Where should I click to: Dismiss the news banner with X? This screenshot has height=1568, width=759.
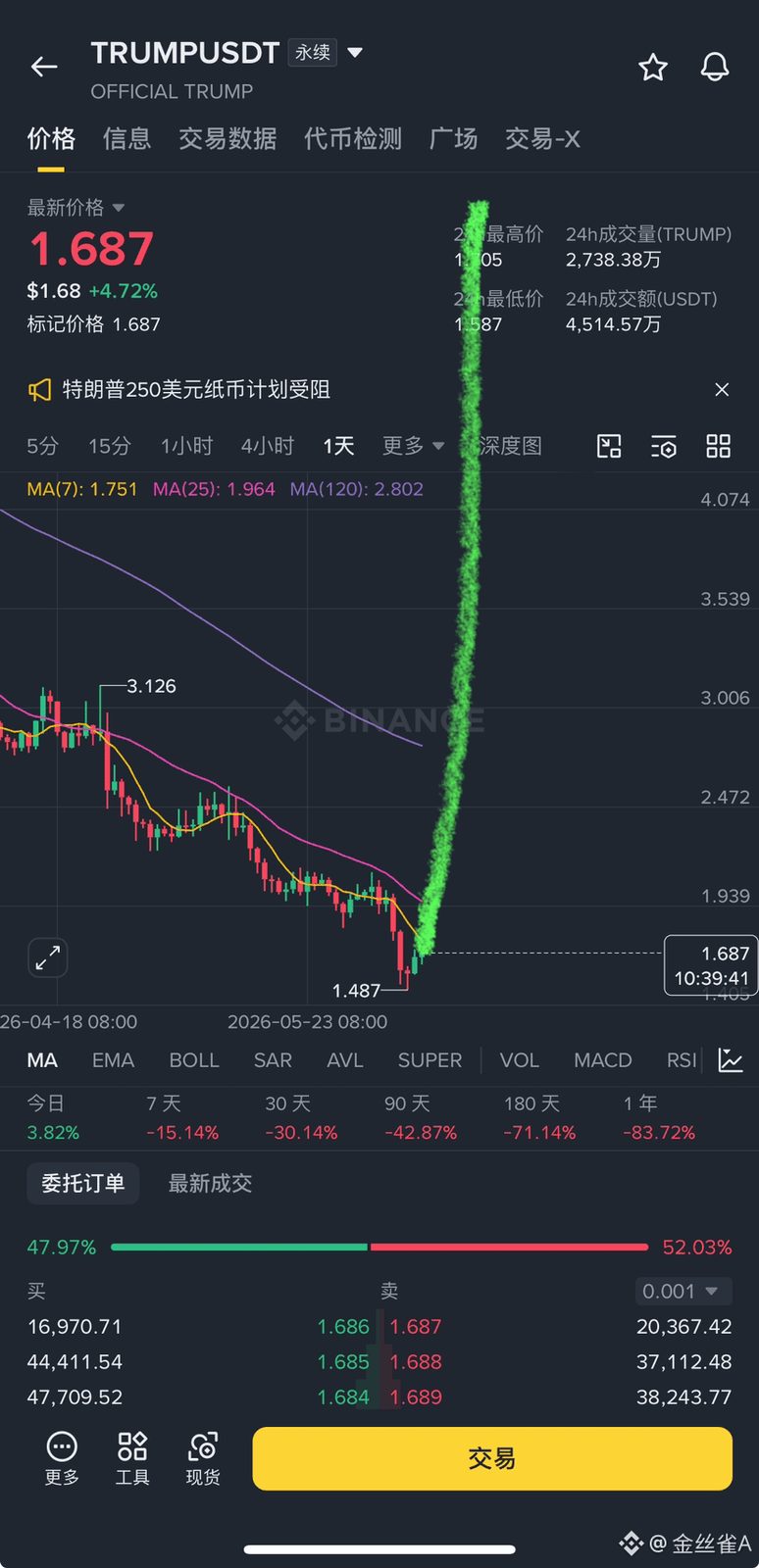coord(722,390)
